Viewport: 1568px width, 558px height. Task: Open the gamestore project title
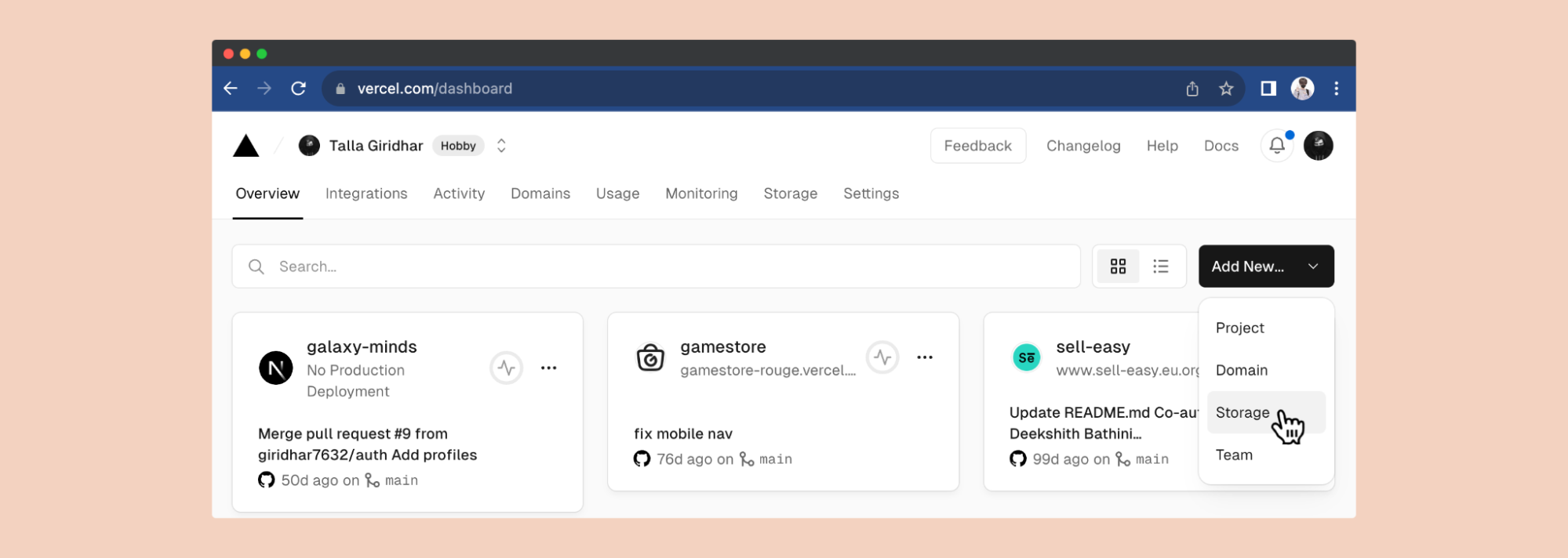(723, 346)
